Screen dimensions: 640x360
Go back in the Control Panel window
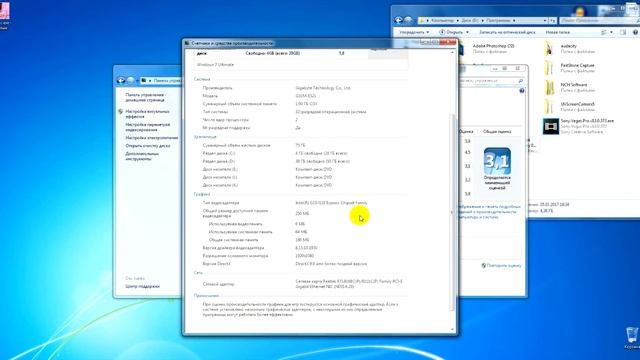pyautogui.click(x=121, y=80)
